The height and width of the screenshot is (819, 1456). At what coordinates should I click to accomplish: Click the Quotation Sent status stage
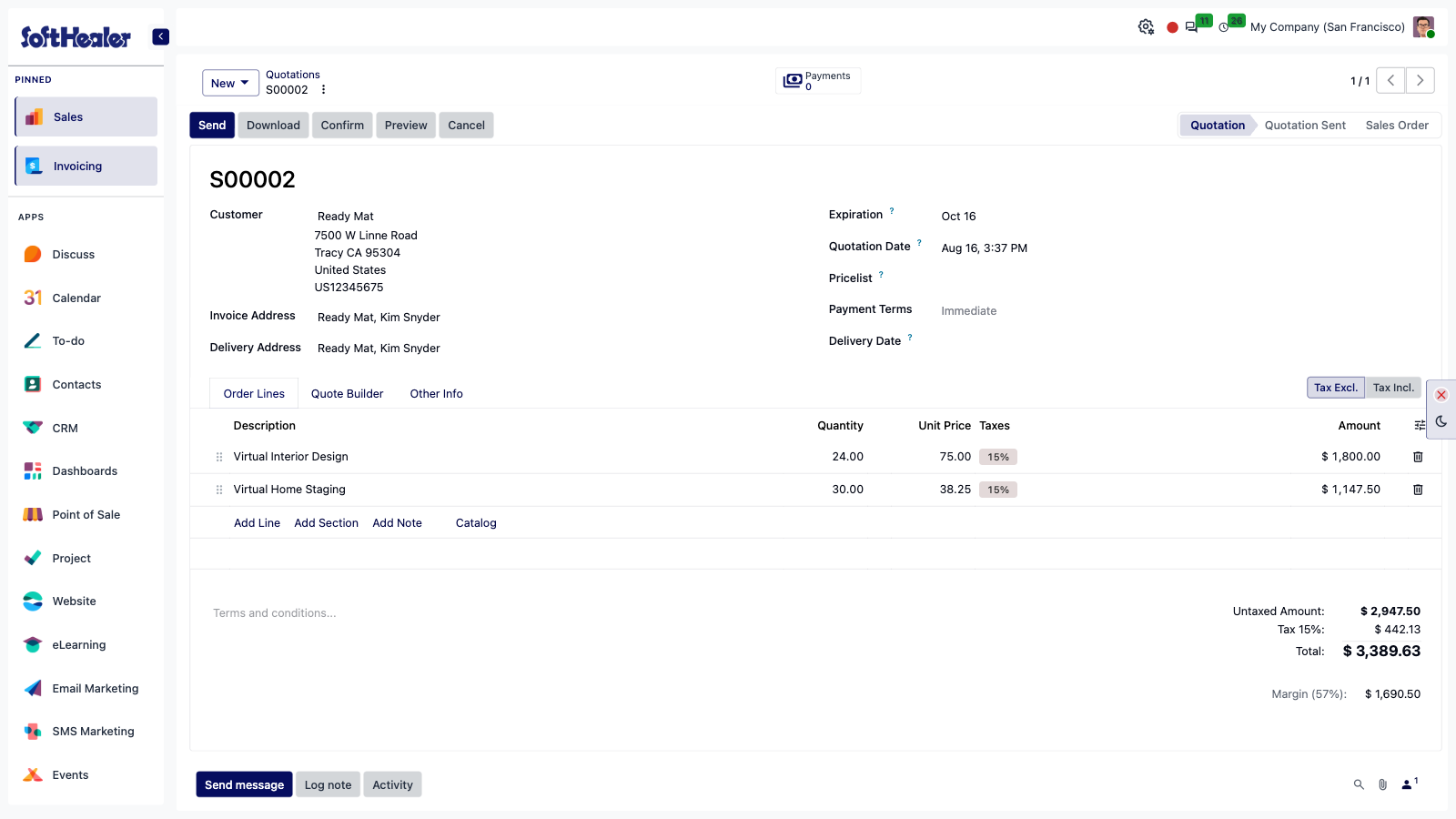click(1305, 126)
